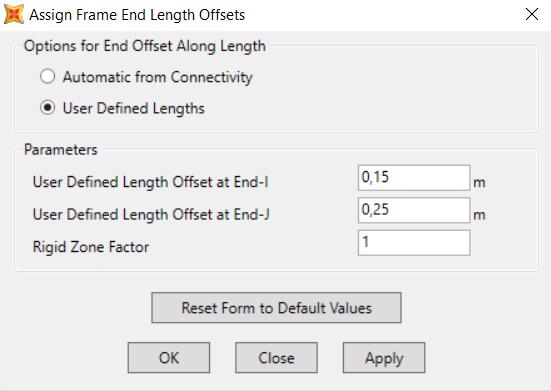
Task: Click the SAP2000 icon in the title bar
Action: pos(14,15)
